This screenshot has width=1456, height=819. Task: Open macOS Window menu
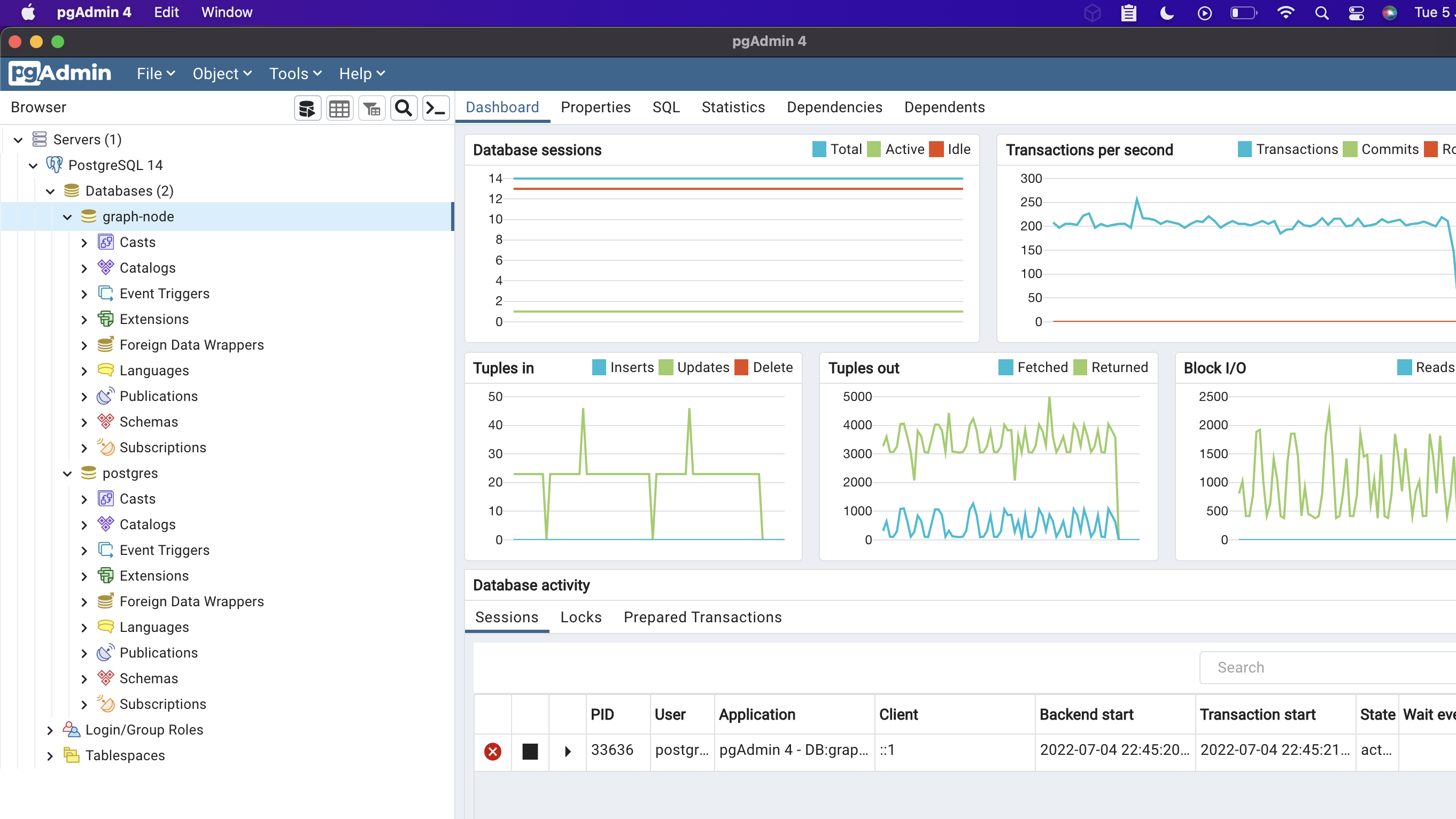[x=227, y=12]
